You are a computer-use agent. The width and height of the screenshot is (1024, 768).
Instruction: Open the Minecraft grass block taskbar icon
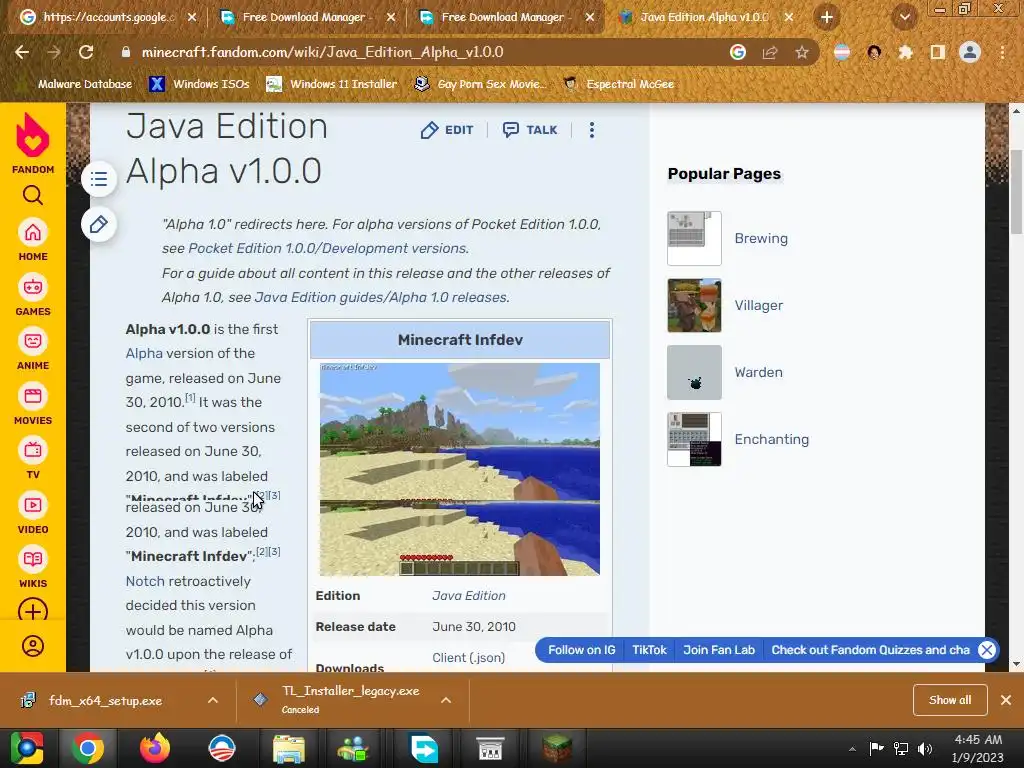pyautogui.click(x=557, y=748)
